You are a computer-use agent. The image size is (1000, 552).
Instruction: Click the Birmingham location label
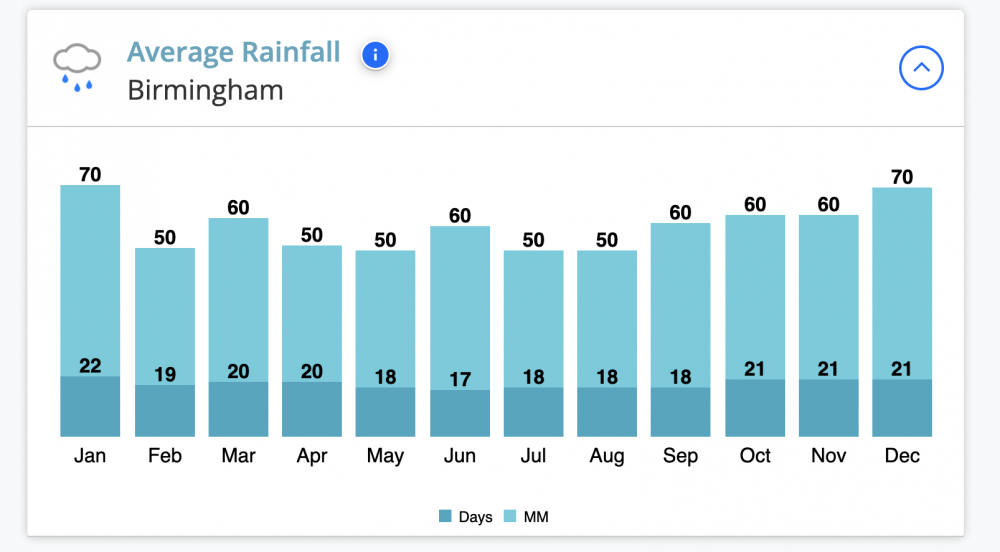(x=205, y=91)
